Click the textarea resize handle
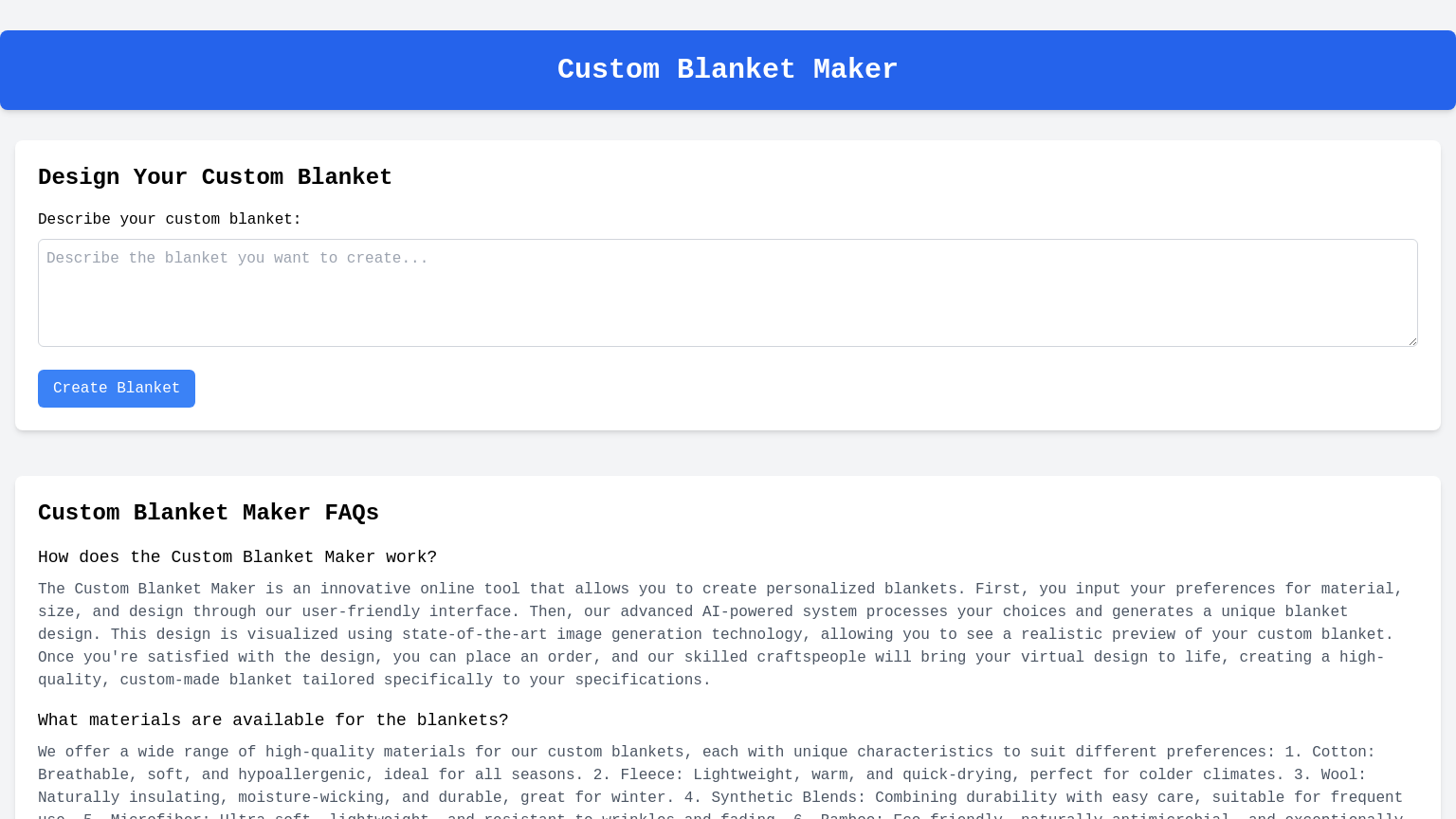The width and height of the screenshot is (1456, 819). [1410, 339]
